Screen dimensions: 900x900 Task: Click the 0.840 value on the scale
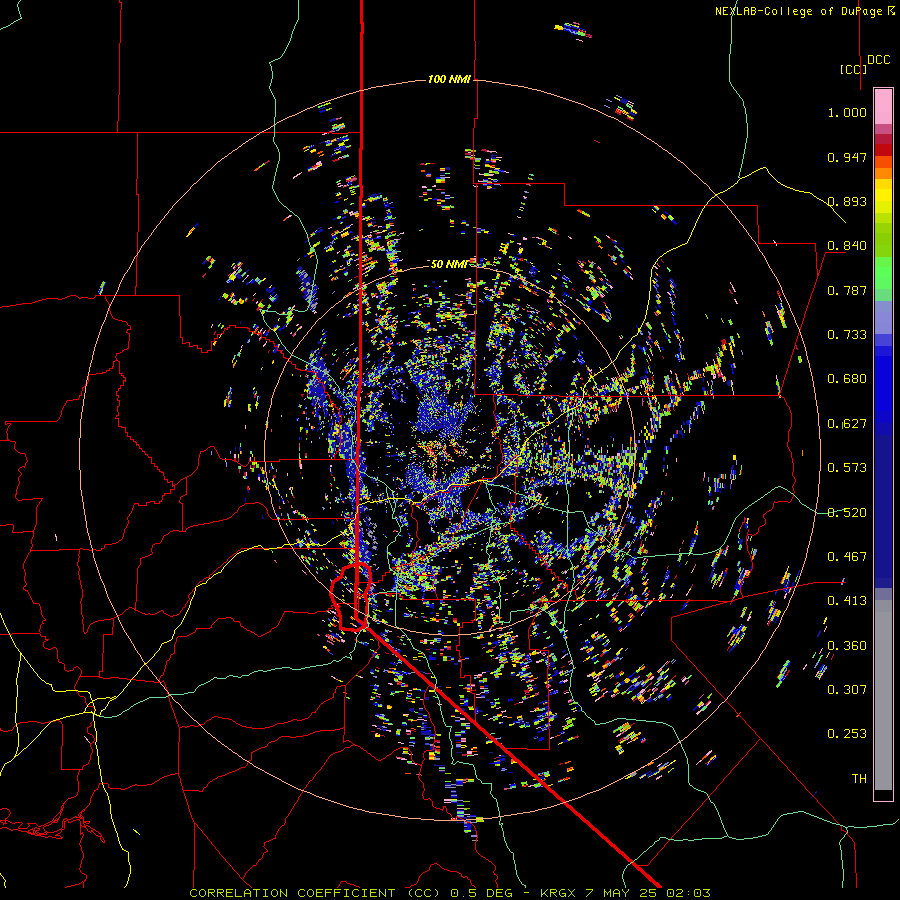coord(847,246)
